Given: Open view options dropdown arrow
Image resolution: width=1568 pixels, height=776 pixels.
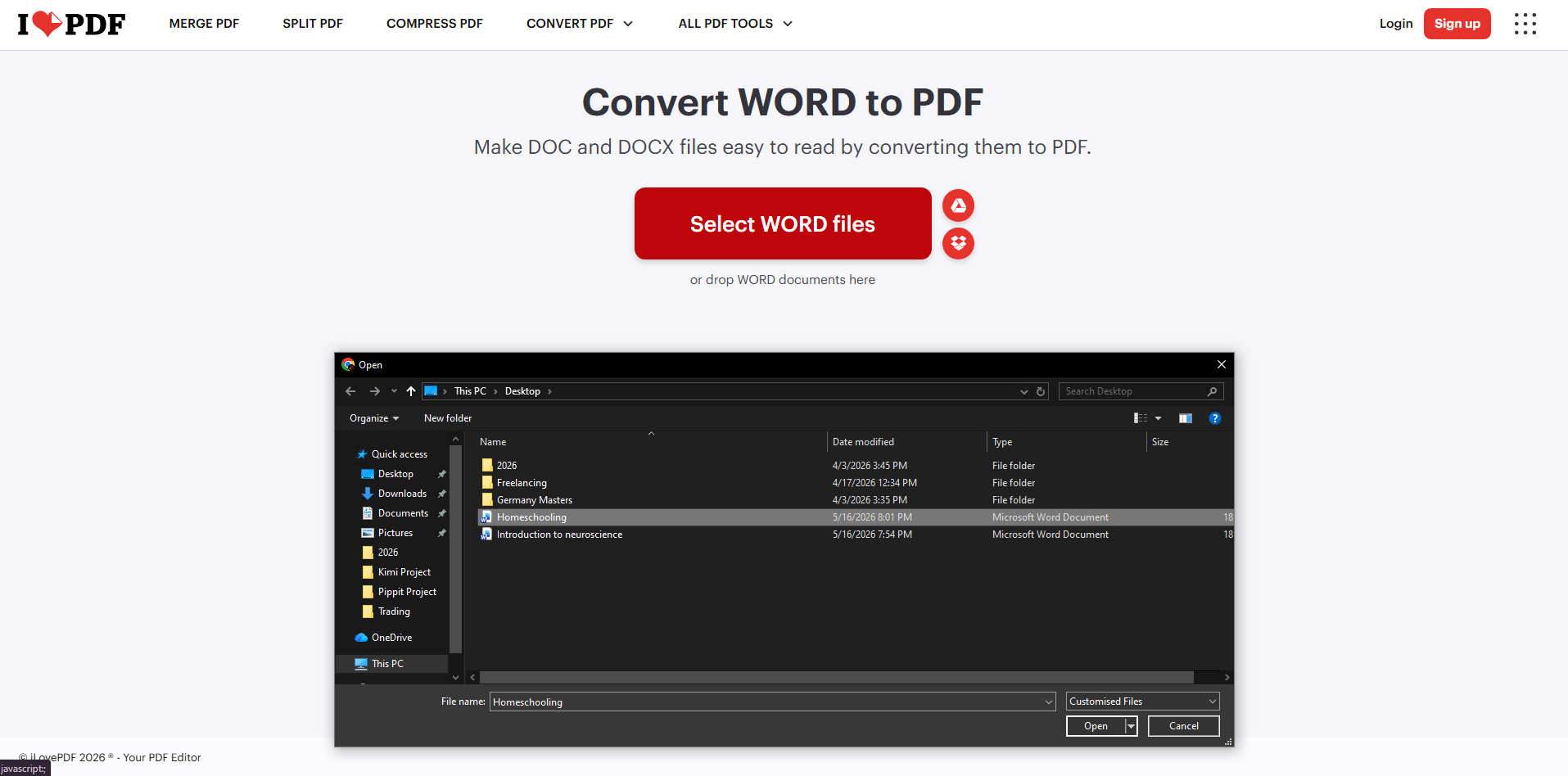Looking at the screenshot, I should point(1158,418).
